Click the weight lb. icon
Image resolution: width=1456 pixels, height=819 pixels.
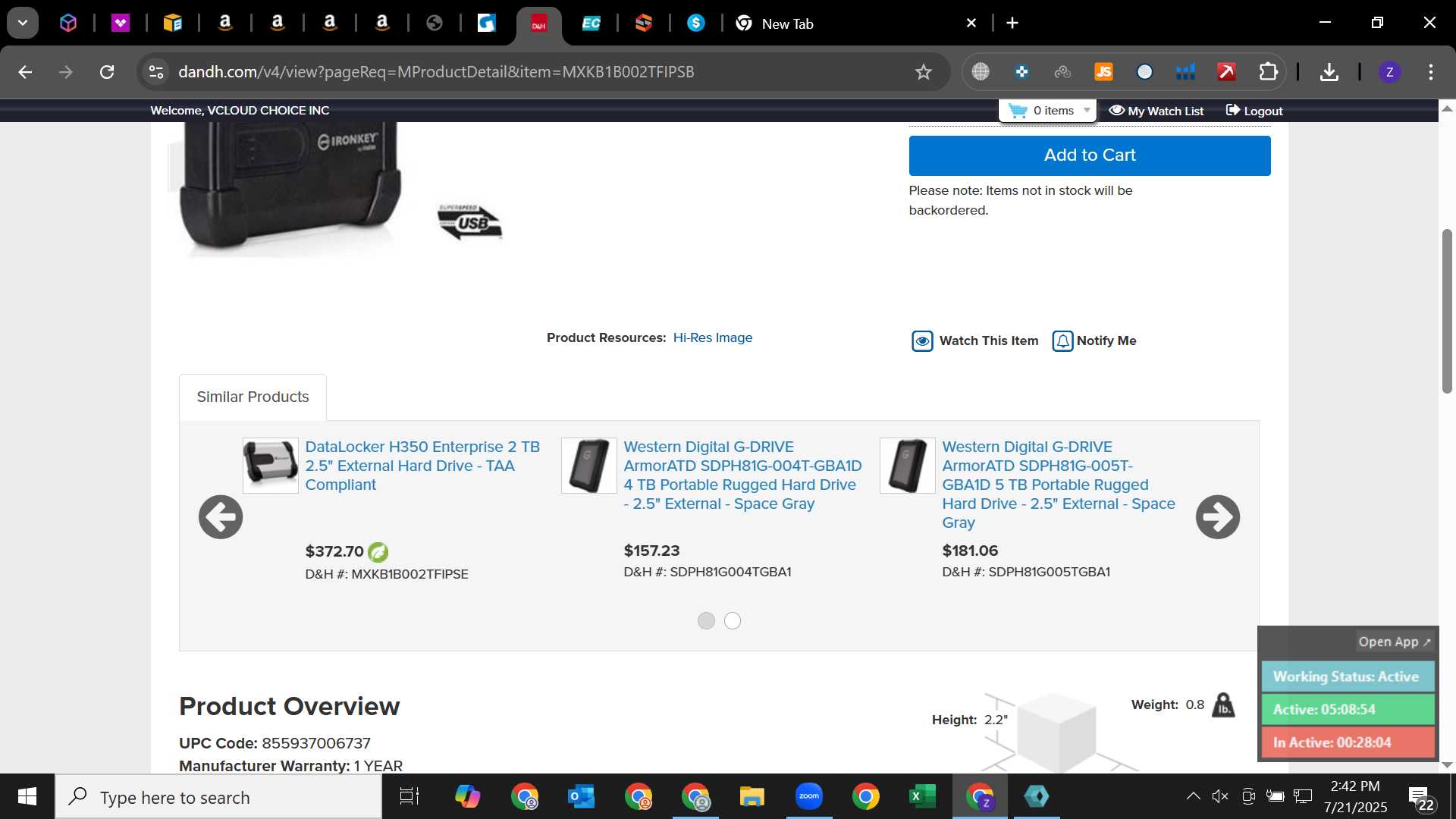point(1223,705)
